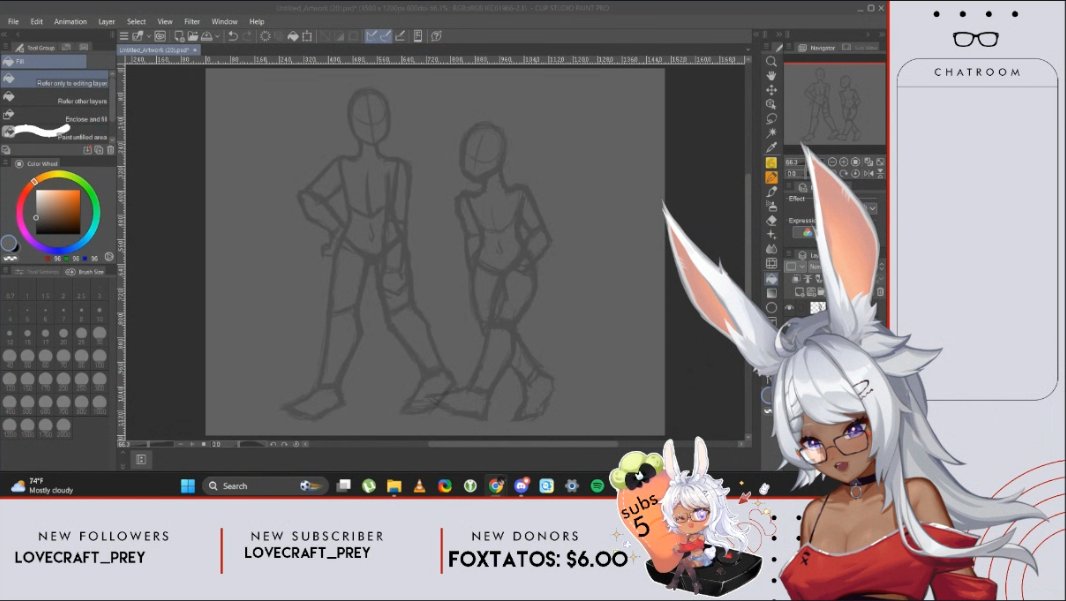Image resolution: width=1066 pixels, height=601 pixels.
Task: Click the Navigator canvas thumbnail
Action: point(834,105)
